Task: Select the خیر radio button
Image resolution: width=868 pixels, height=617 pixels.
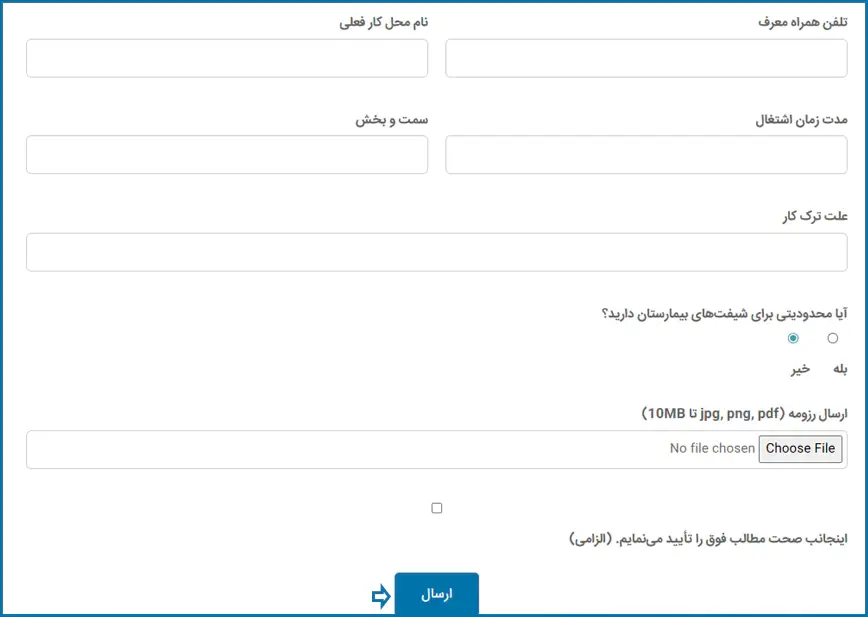Action: coord(794,338)
